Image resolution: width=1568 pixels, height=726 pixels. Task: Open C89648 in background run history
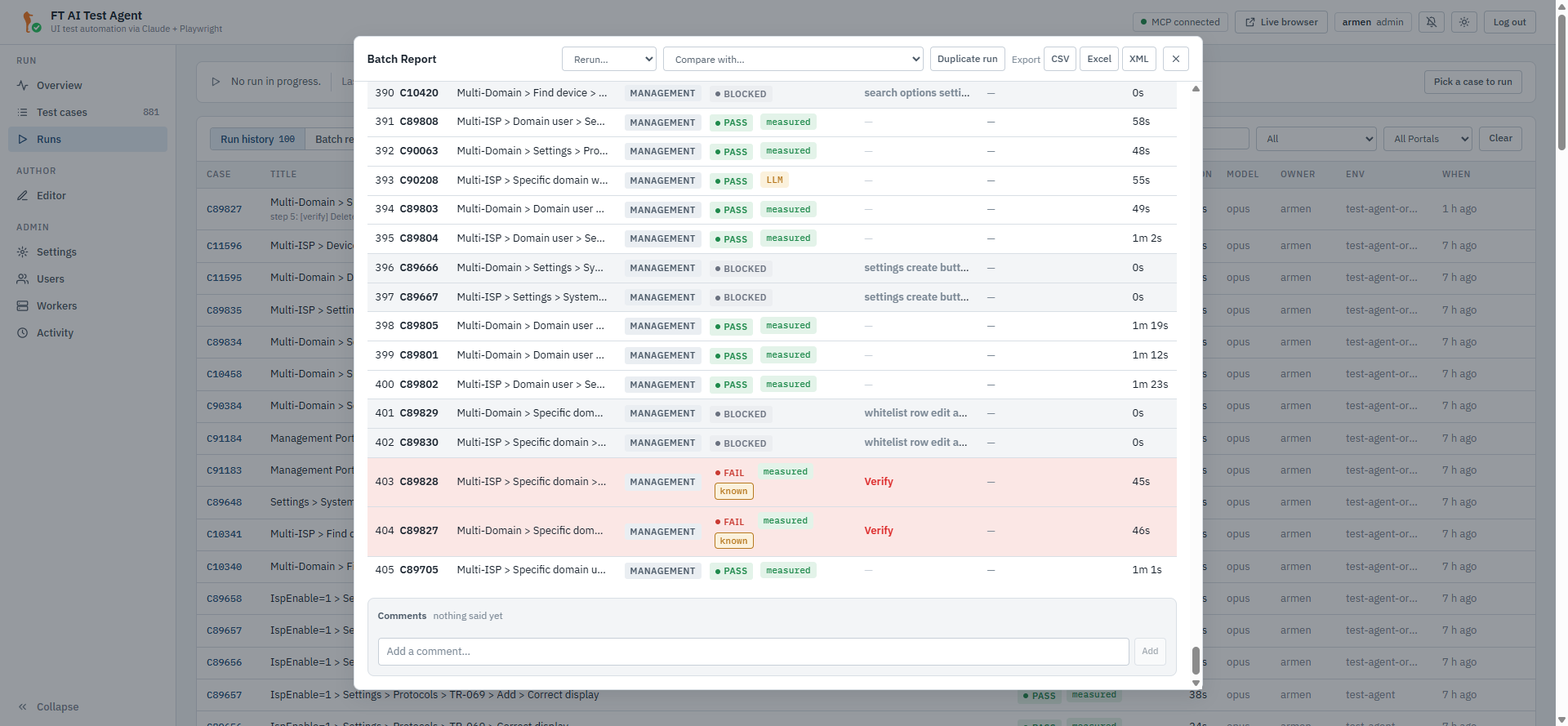point(224,502)
